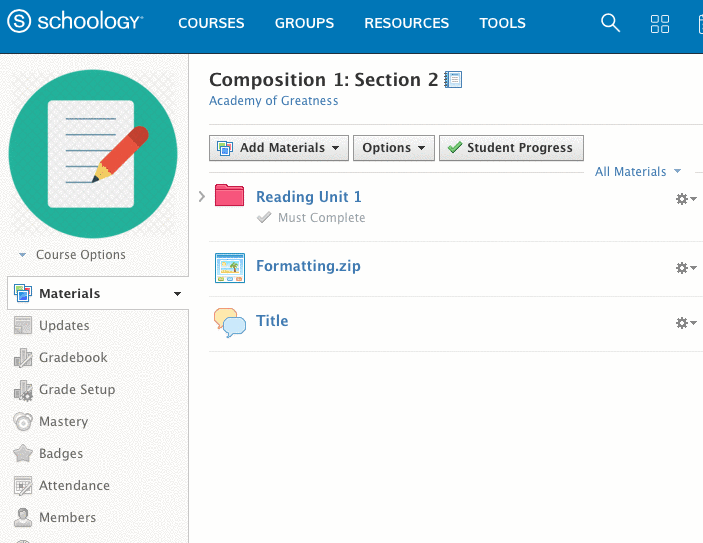Open gear menu for Title discussion

685,323
